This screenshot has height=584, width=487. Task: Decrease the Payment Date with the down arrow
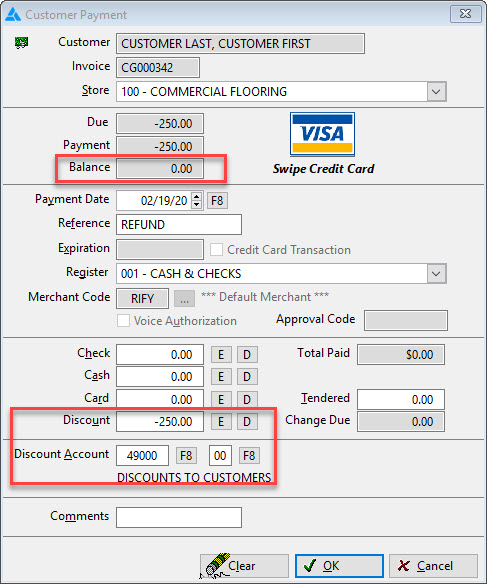tap(197, 204)
